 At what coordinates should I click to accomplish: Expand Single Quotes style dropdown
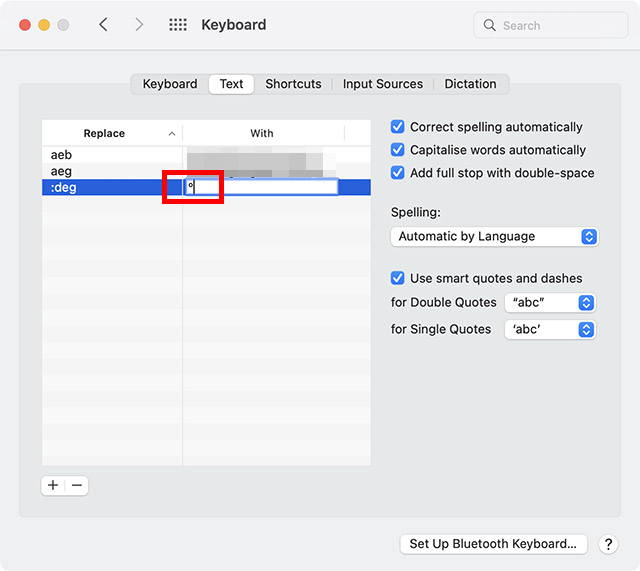pos(550,329)
